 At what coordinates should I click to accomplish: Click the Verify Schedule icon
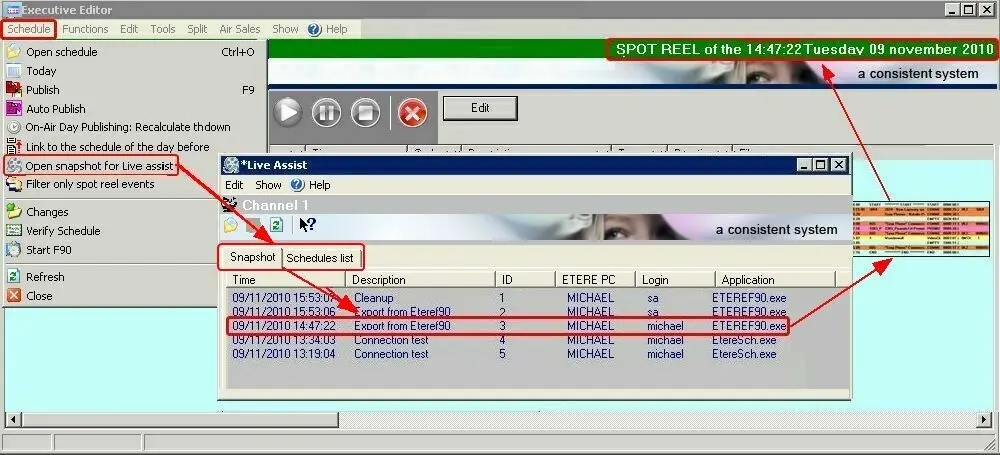[14, 231]
